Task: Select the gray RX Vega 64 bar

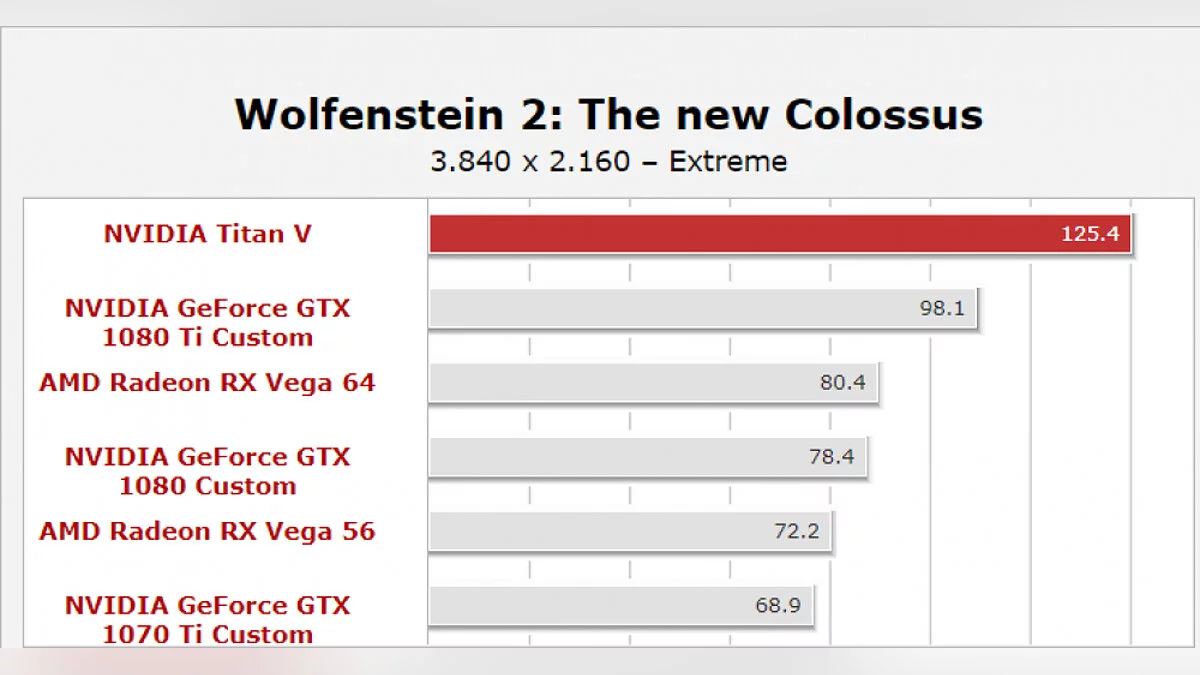Action: click(x=620, y=382)
